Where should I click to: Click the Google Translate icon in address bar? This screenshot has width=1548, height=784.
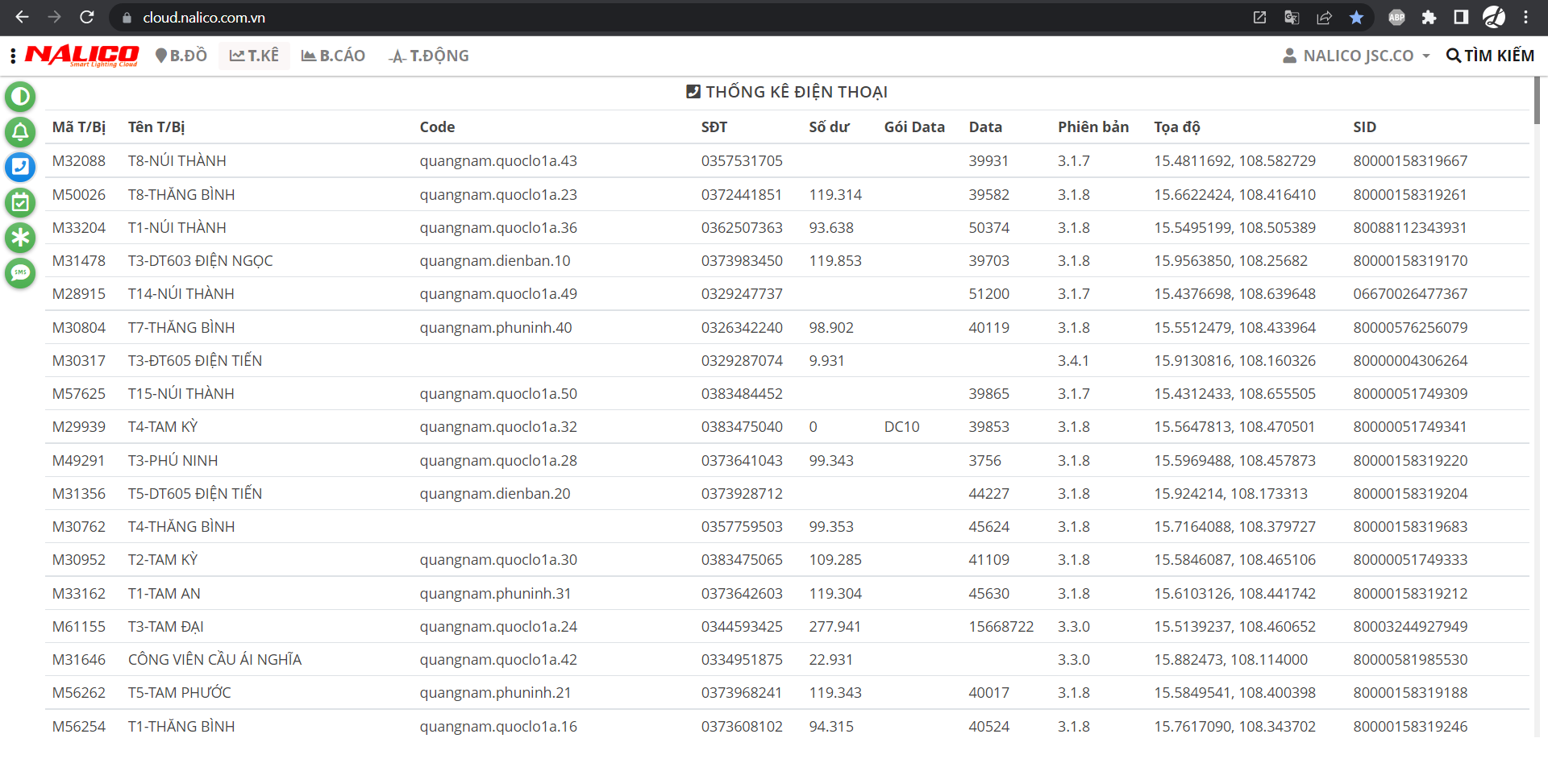(1292, 18)
